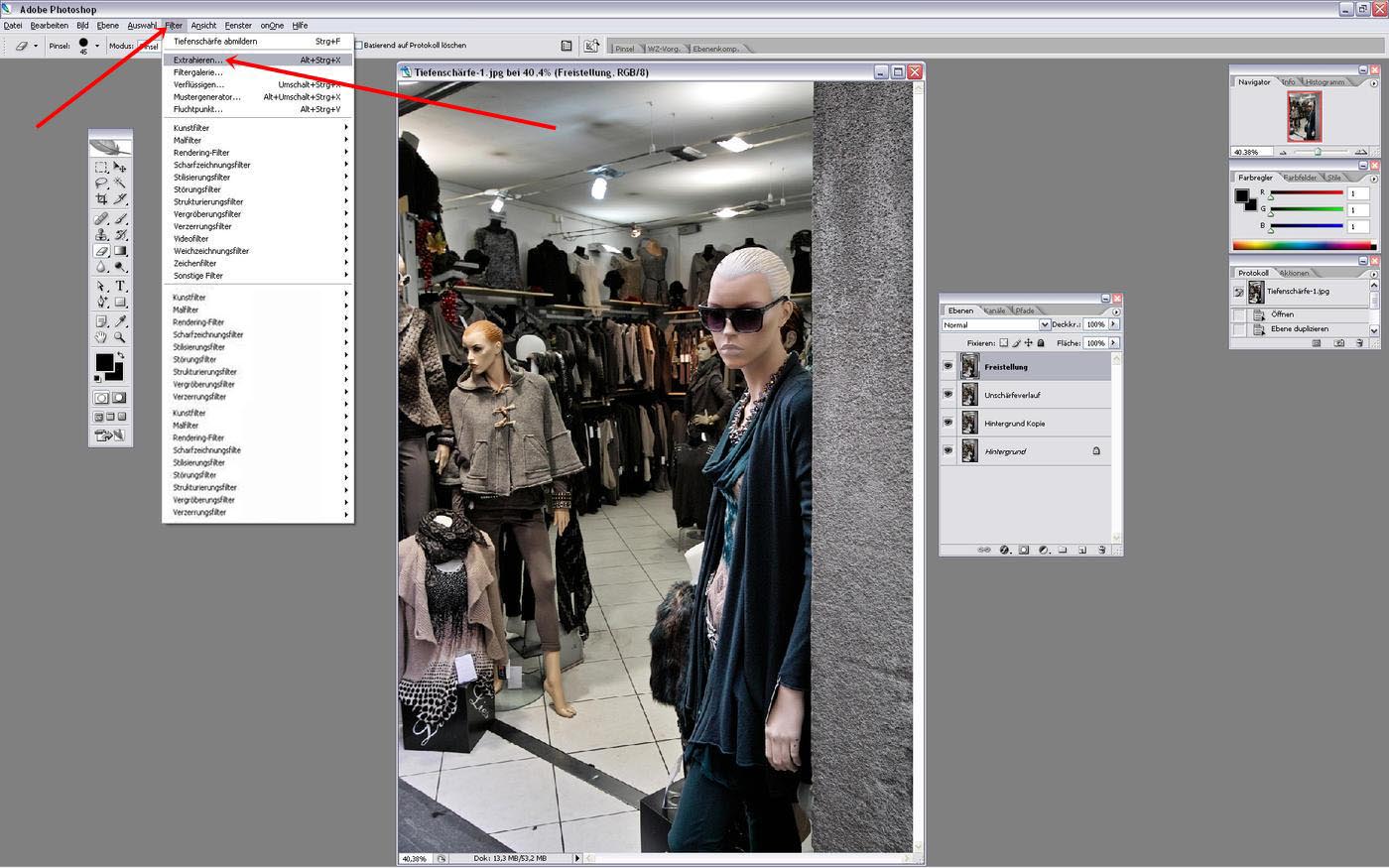
Task: Select Tiefenschärfe-1.jpg snapshot in Protokoll
Action: 1300,292
